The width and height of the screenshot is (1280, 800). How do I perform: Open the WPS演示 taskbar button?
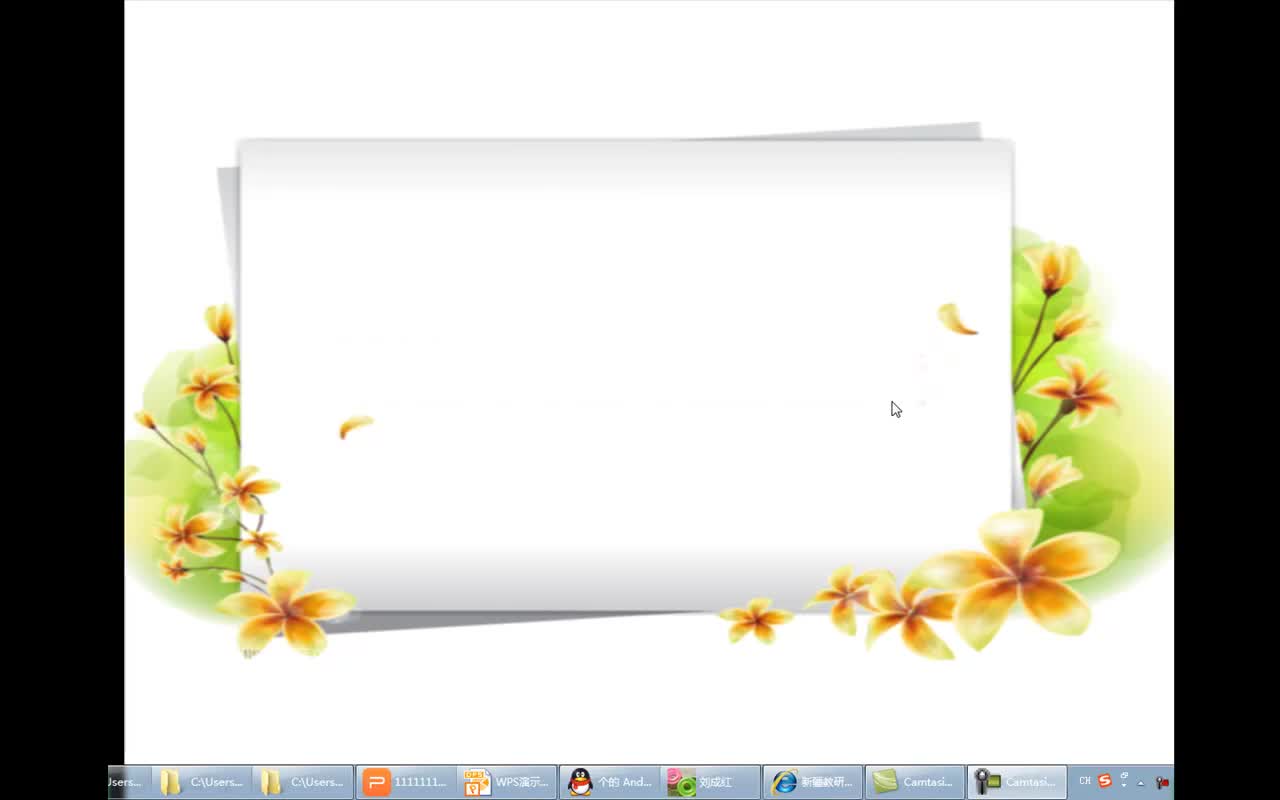pyautogui.click(x=508, y=782)
